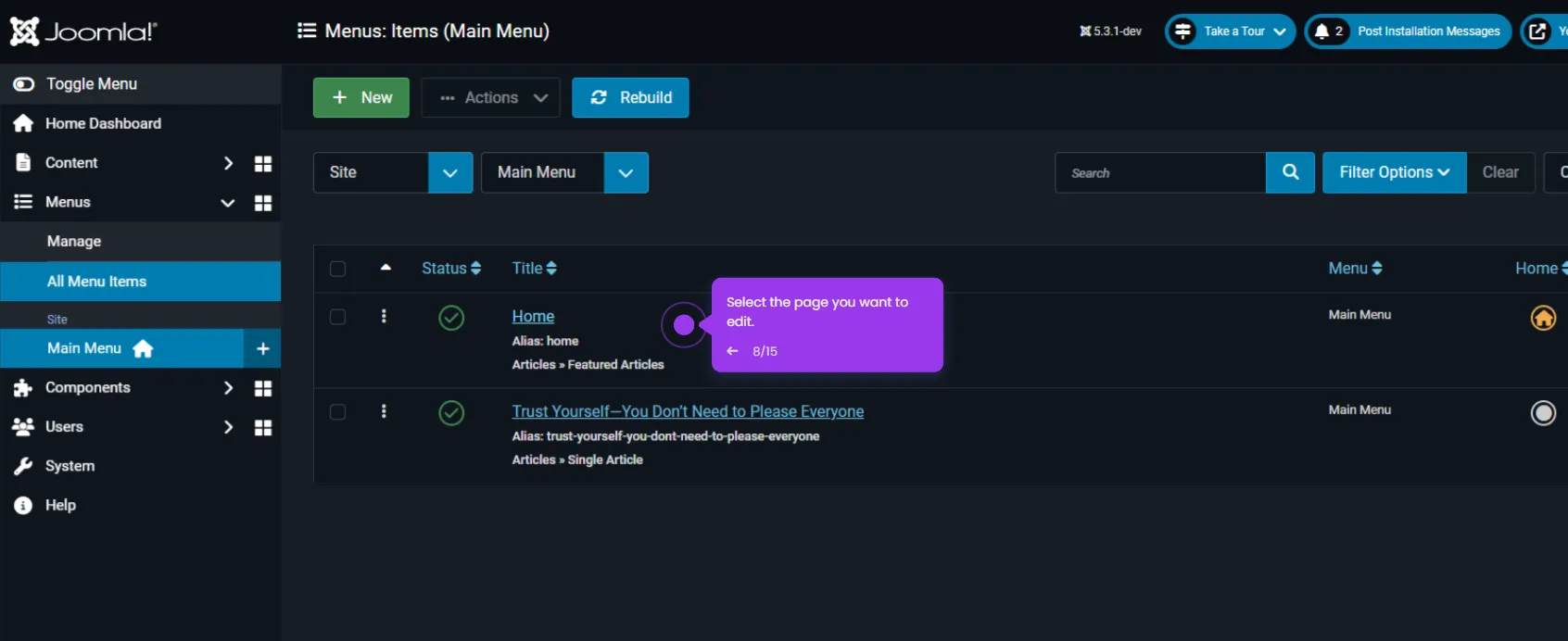Click the New button
1568x641 pixels.
tap(361, 97)
